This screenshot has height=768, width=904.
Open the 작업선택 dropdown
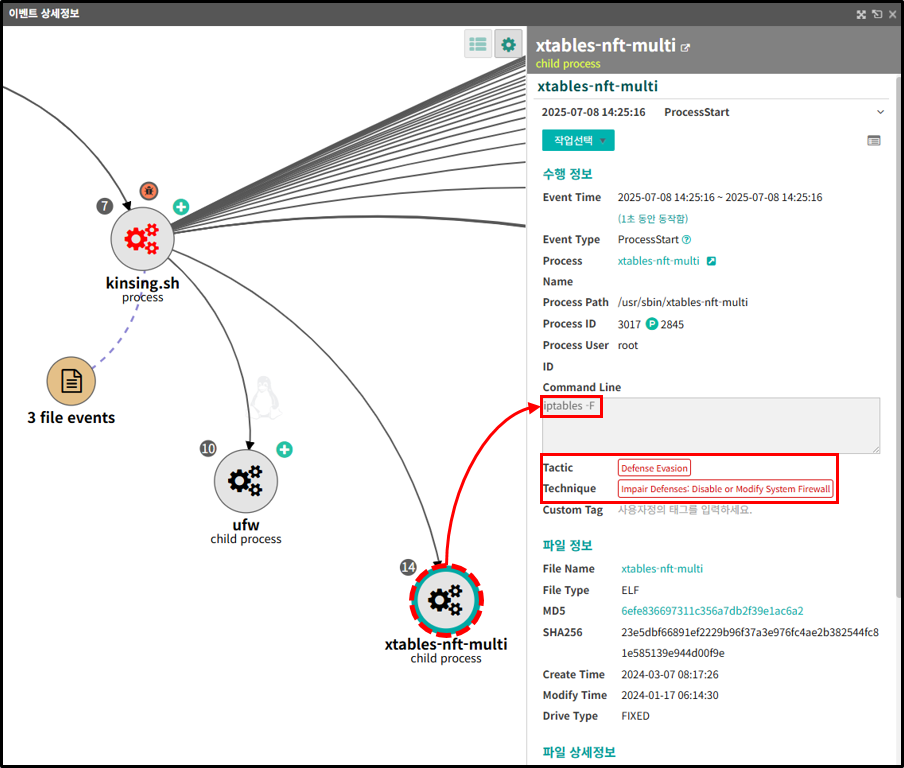coord(578,141)
